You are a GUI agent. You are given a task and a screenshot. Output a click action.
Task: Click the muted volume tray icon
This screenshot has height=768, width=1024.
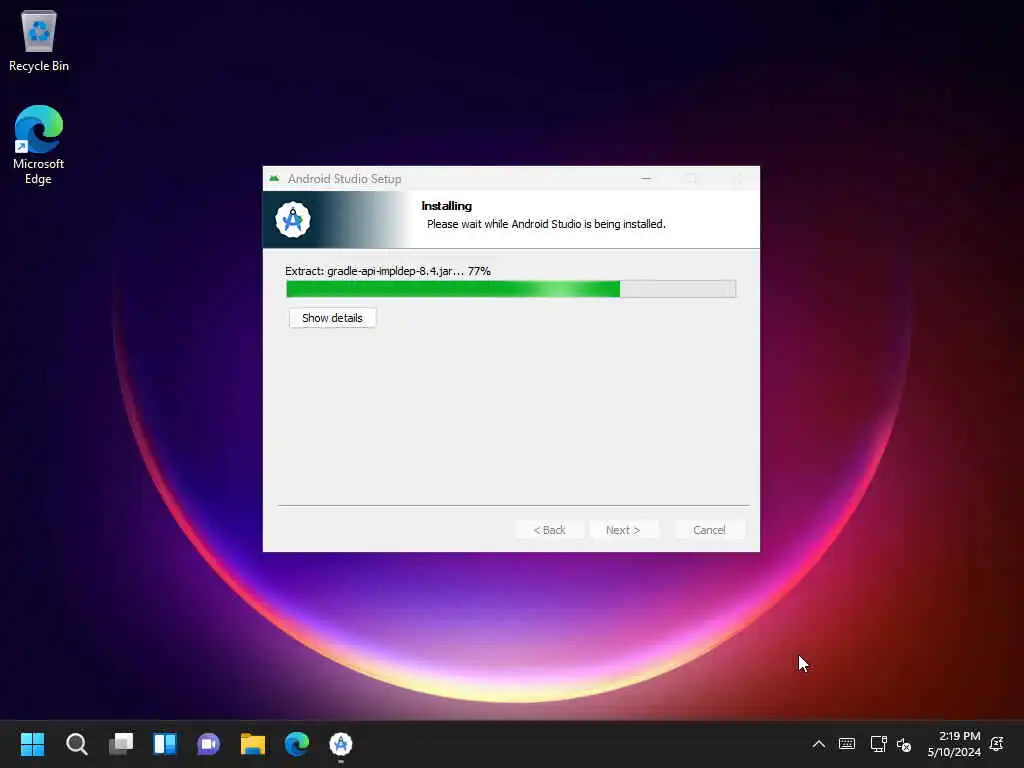[904, 744]
